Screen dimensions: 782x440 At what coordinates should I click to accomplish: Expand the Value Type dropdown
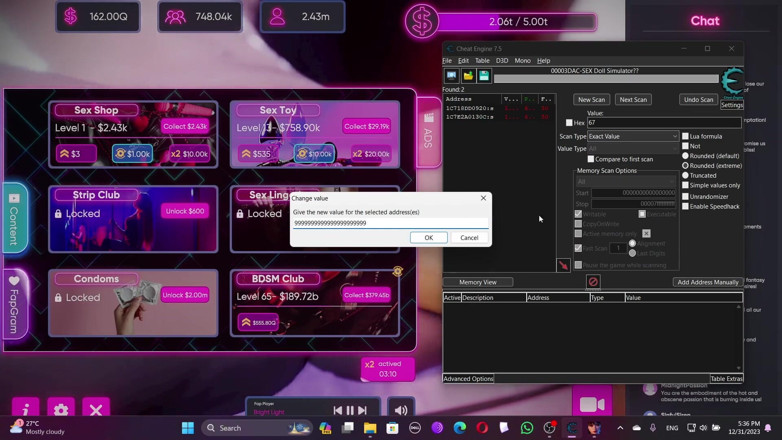coord(633,149)
